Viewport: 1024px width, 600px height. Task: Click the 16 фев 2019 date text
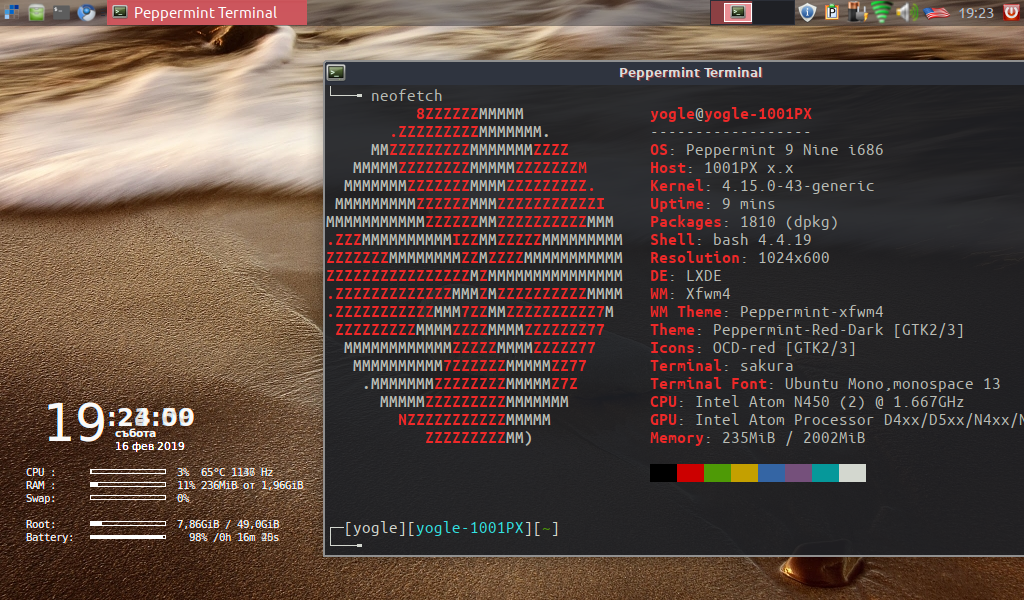[x=150, y=447]
